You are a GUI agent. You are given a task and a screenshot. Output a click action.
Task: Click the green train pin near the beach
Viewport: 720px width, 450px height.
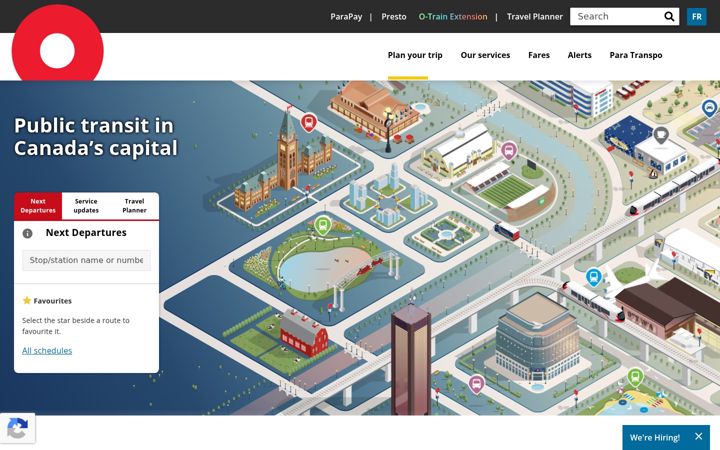coord(636,377)
